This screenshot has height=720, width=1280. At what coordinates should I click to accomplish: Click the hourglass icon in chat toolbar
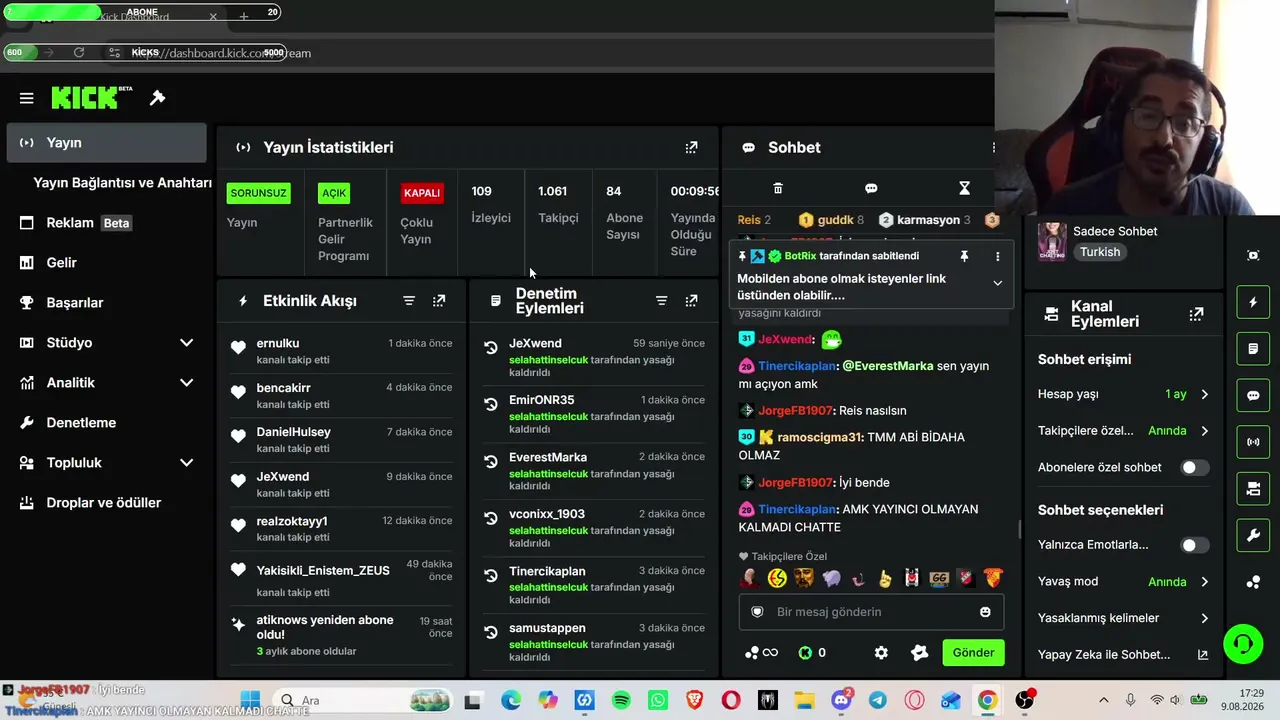(x=964, y=188)
